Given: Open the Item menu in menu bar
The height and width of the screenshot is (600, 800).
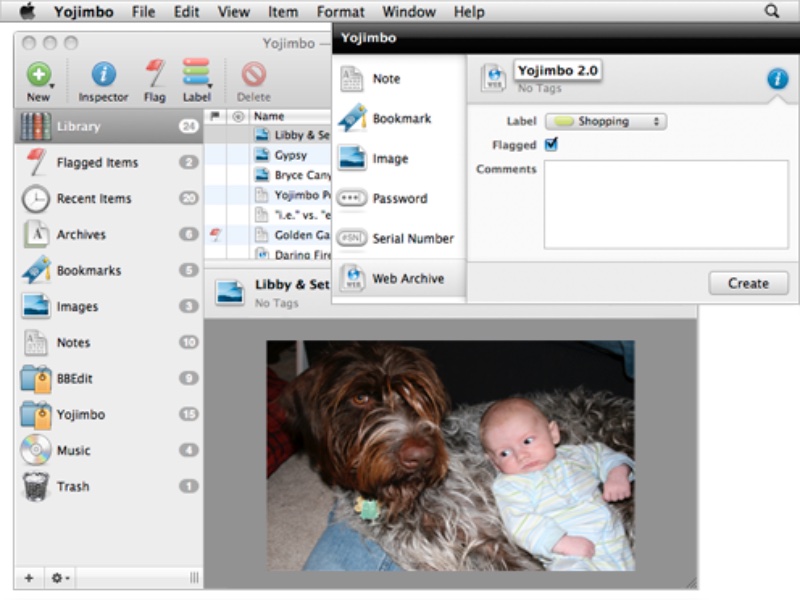Looking at the screenshot, I should pyautogui.click(x=284, y=12).
